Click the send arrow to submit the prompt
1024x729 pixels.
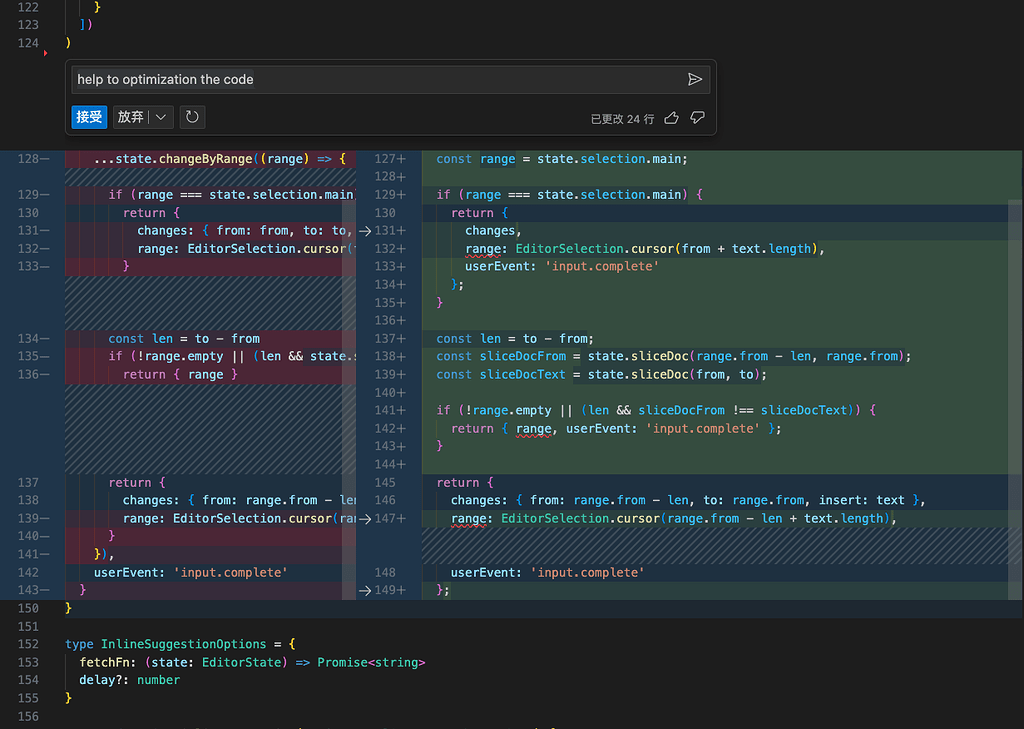pos(696,79)
